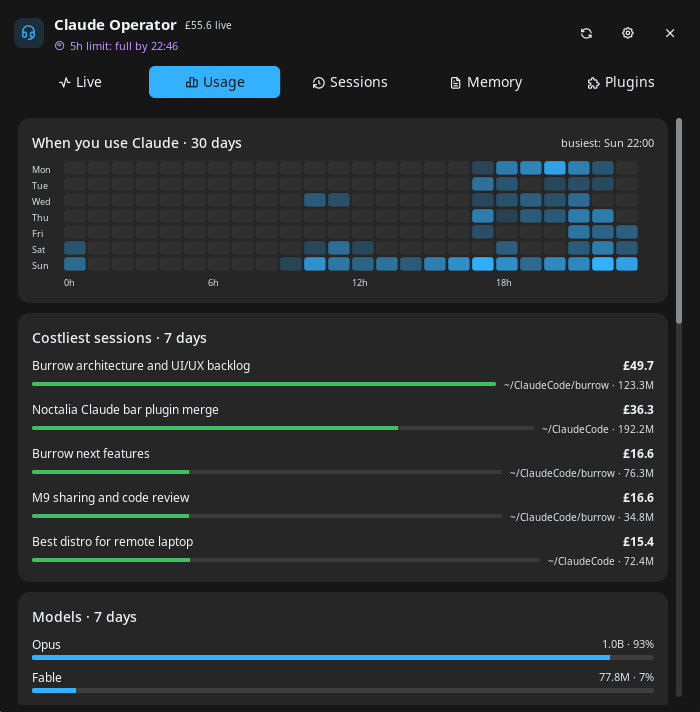Click the purple clock icon beside 5h limit
The image size is (700, 712).
59,46
